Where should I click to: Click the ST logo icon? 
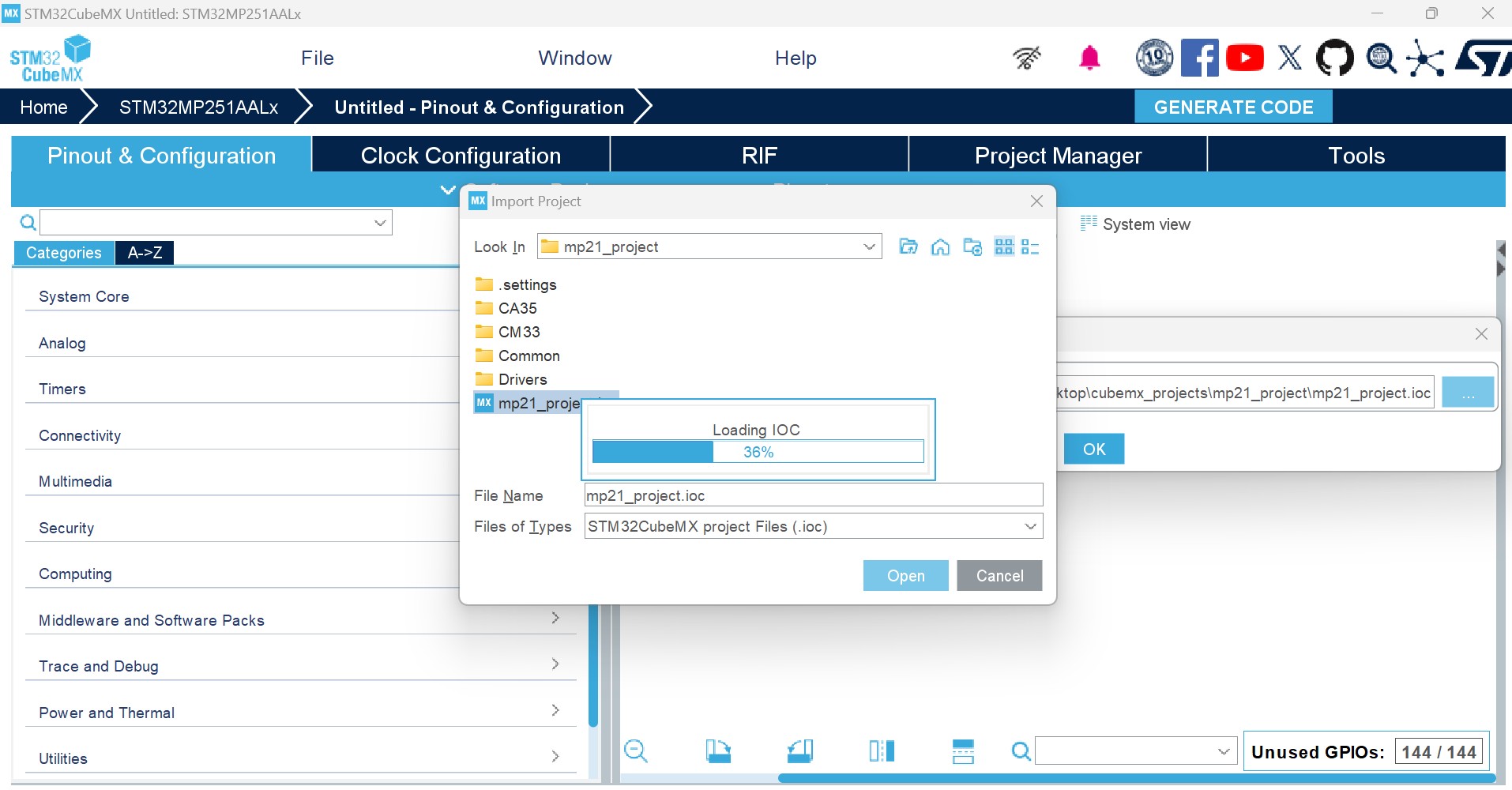click(x=1484, y=58)
